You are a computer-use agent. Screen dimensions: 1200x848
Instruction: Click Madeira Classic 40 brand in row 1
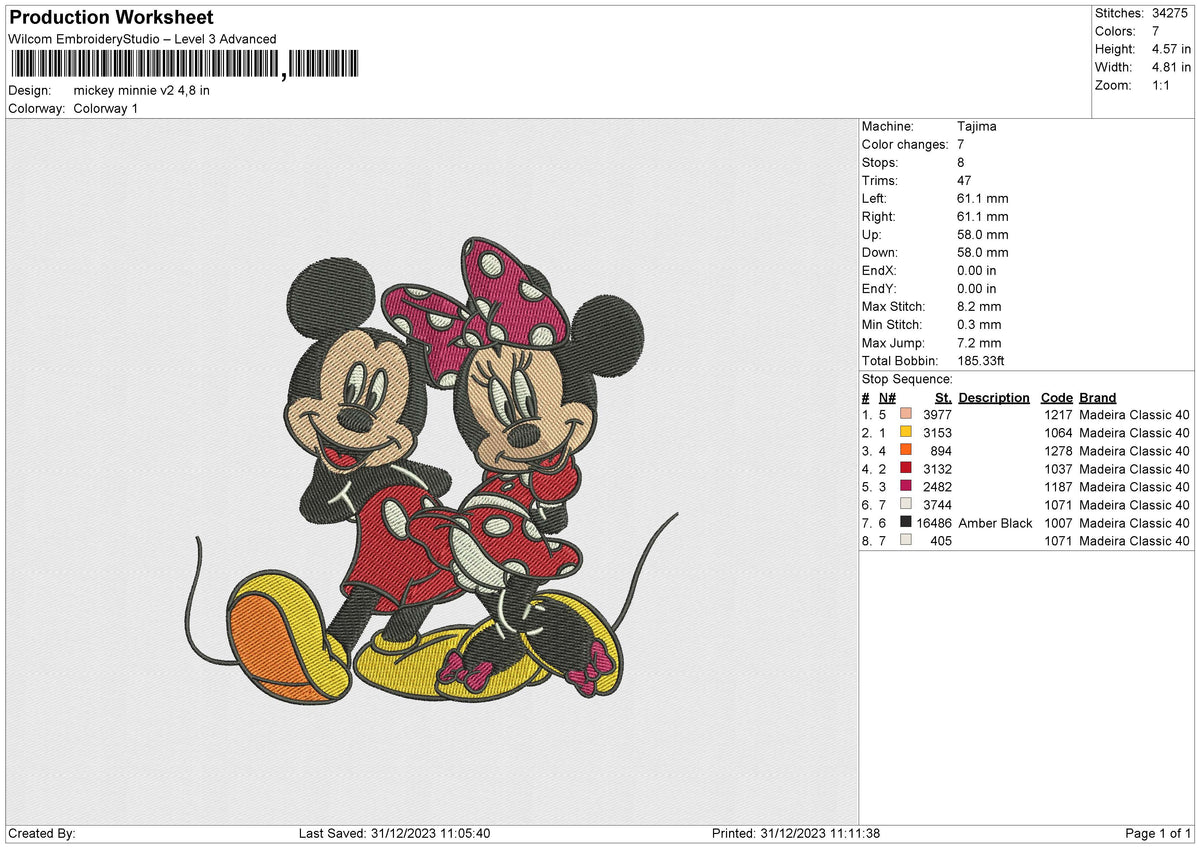click(x=1135, y=414)
